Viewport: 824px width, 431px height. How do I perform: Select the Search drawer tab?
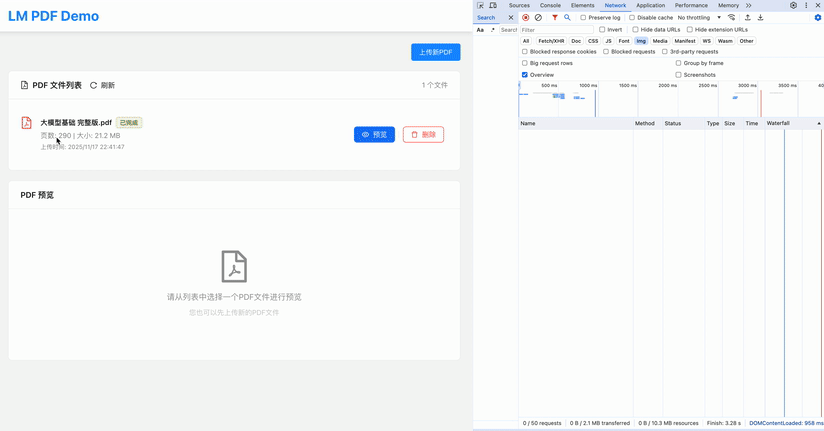[486, 17]
